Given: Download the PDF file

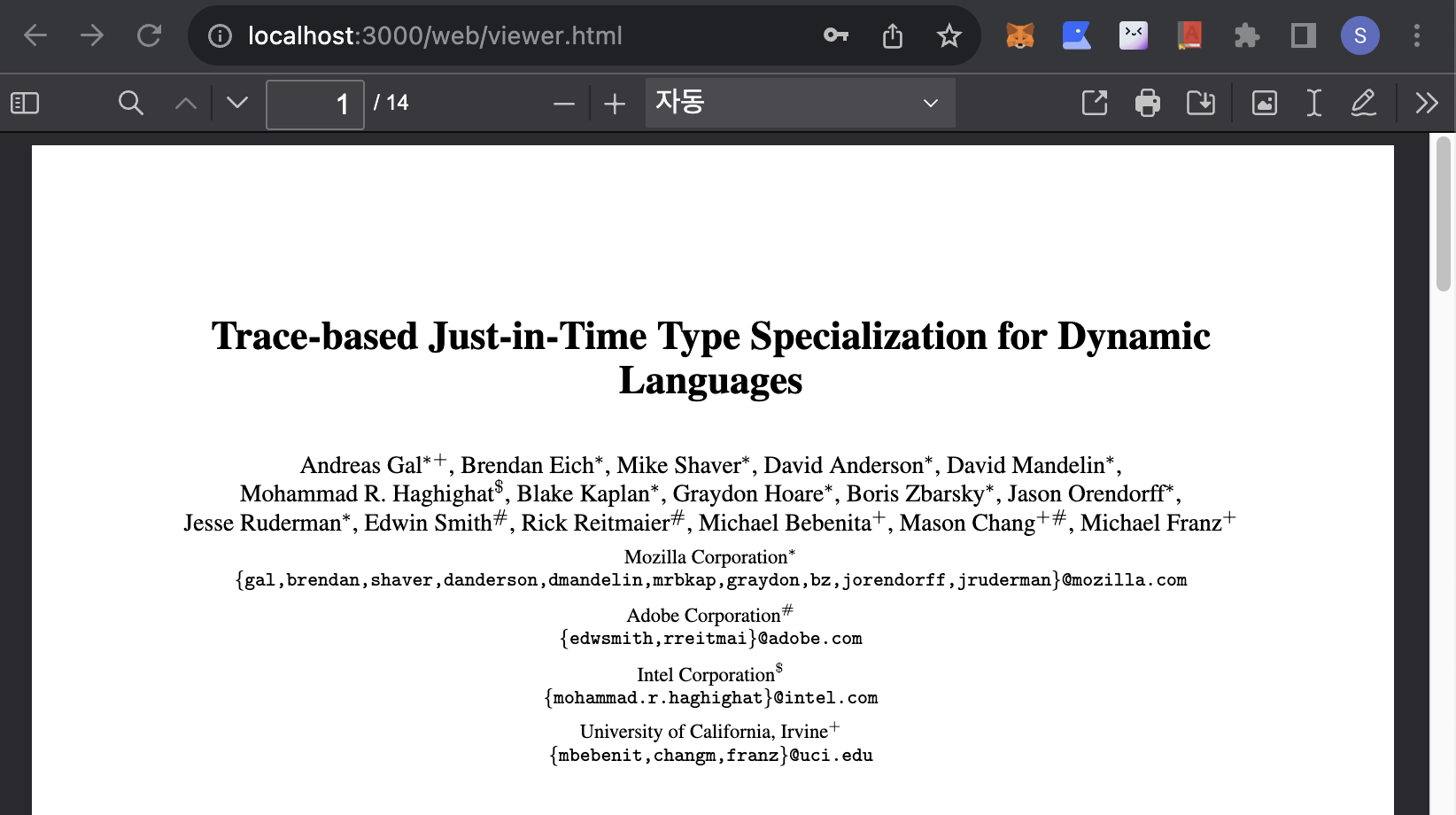Looking at the screenshot, I should 1201,103.
